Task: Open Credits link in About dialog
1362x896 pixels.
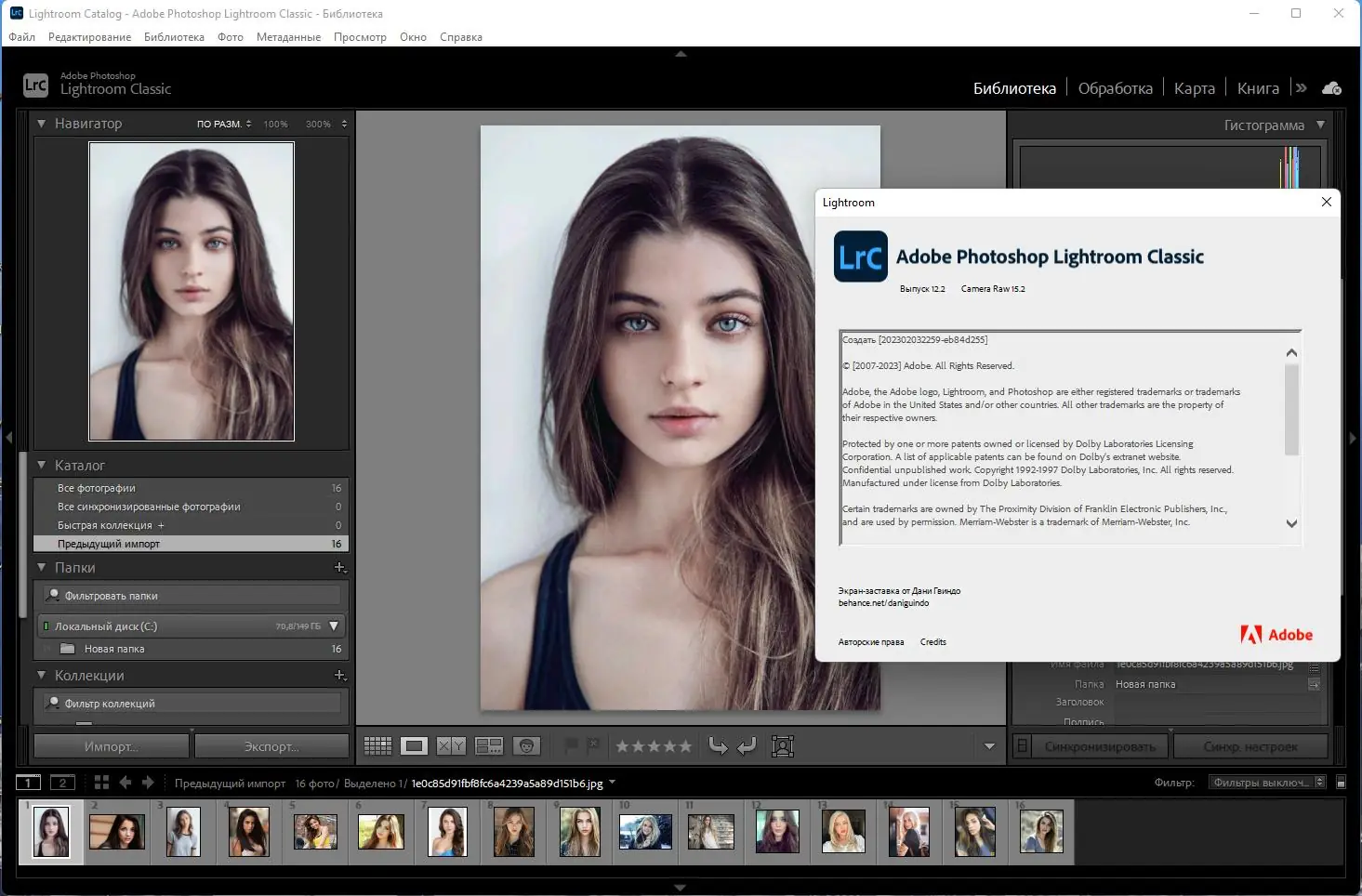Action: click(x=932, y=642)
